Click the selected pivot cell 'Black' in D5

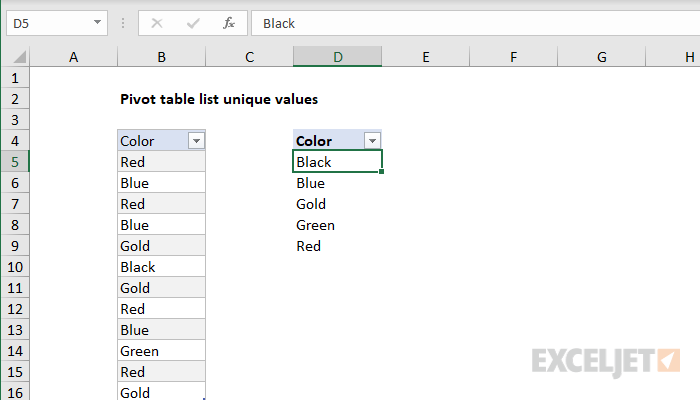[x=338, y=161]
